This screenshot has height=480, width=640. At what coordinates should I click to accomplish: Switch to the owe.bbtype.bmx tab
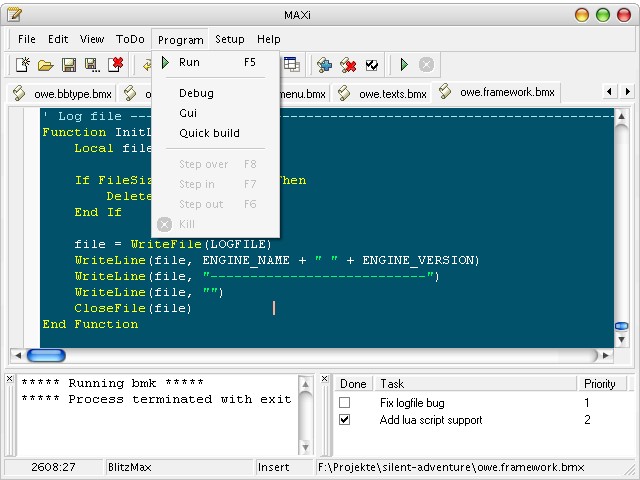pos(62,94)
